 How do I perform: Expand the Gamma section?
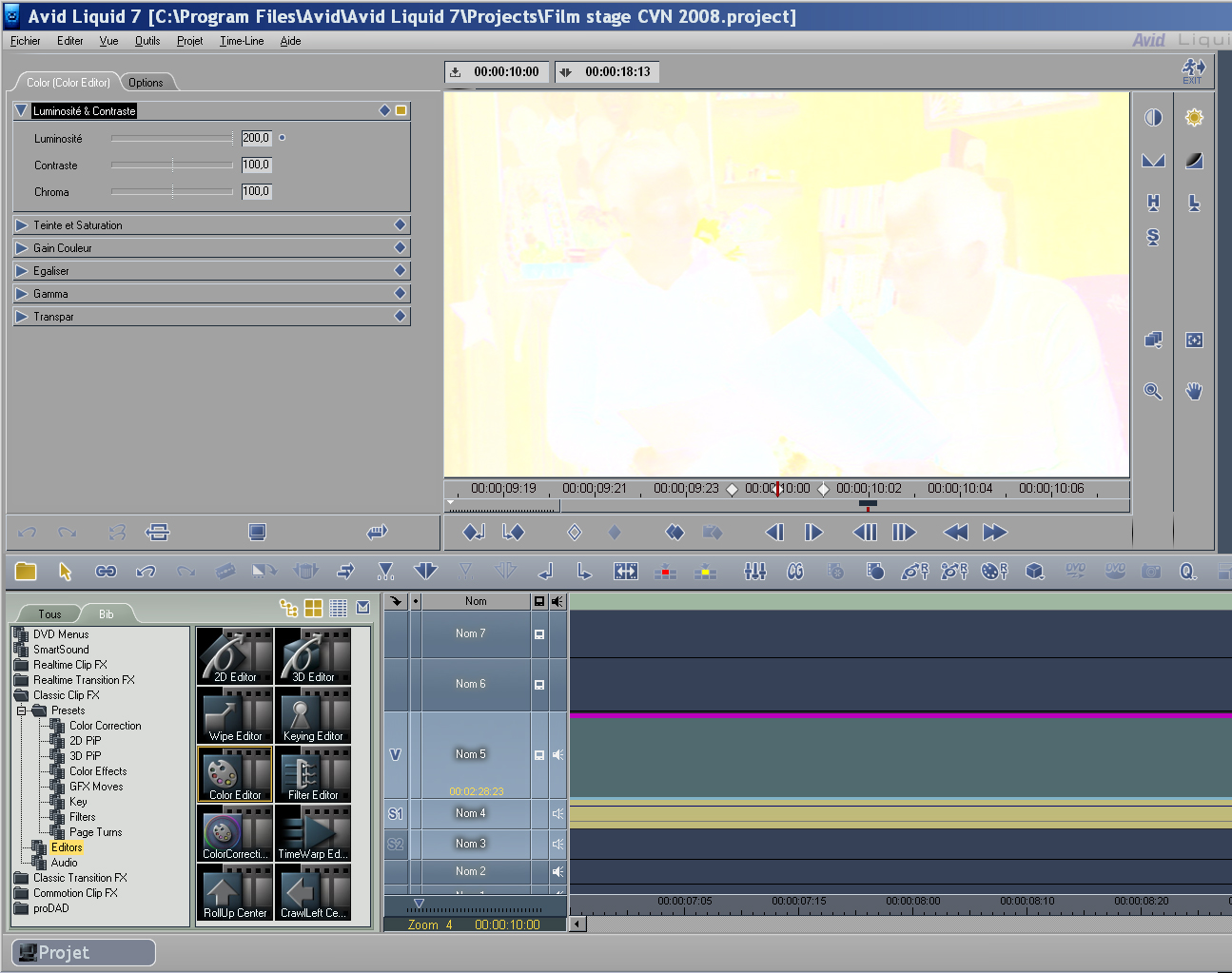(x=21, y=294)
